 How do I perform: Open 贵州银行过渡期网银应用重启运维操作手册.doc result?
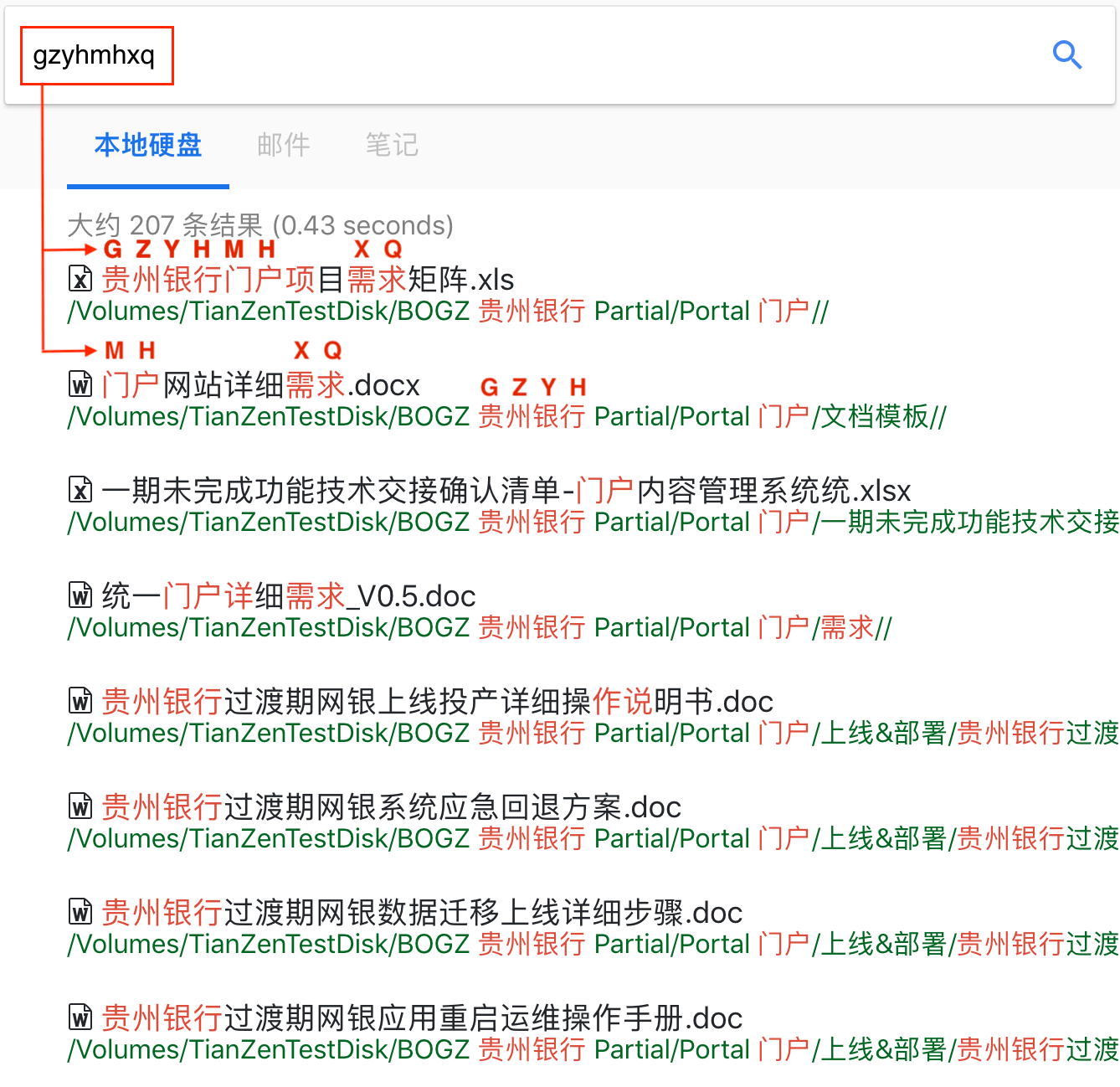pyautogui.click(x=422, y=1018)
